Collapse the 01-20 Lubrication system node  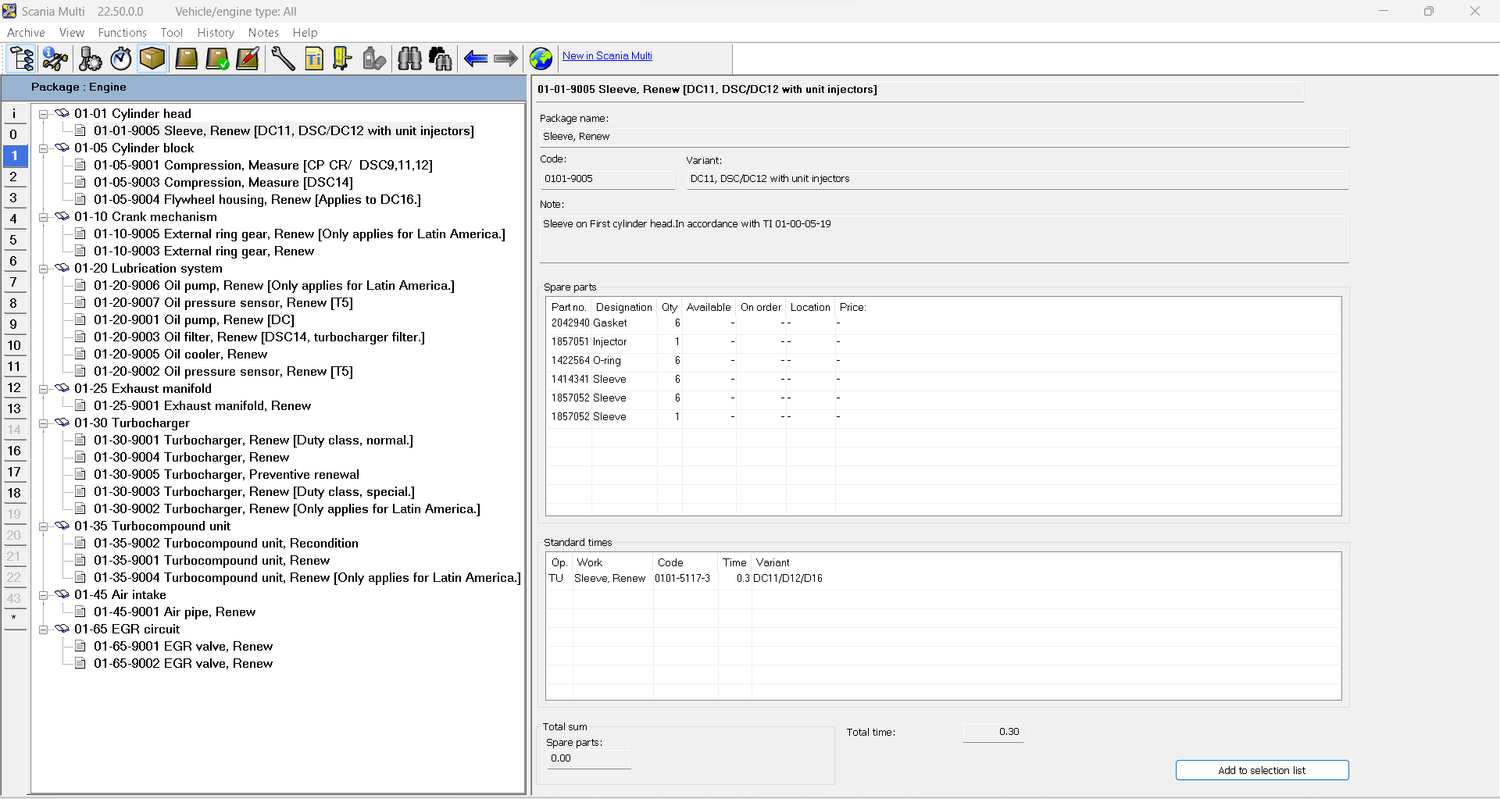[44, 268]
